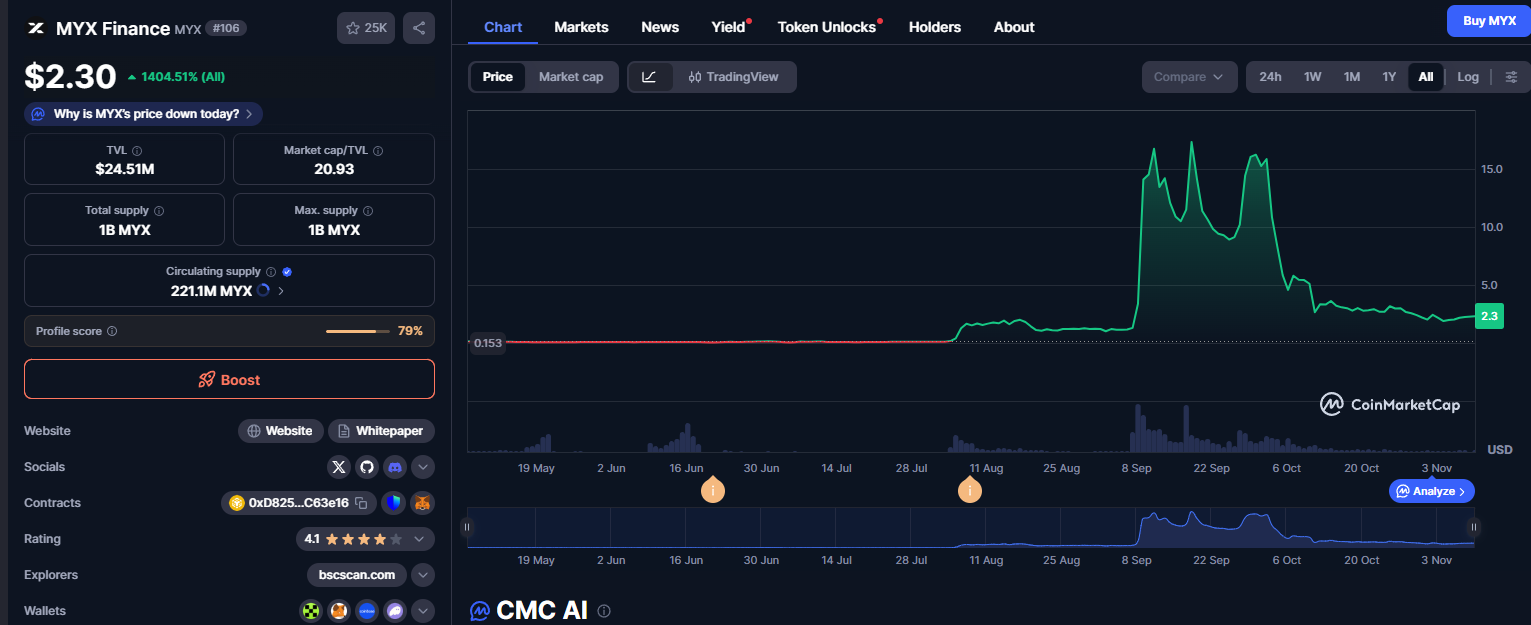This screenshot has width=1531, height=625.
Task: Click the blue shield icon beside contract
Action: [x=393, y=503]
